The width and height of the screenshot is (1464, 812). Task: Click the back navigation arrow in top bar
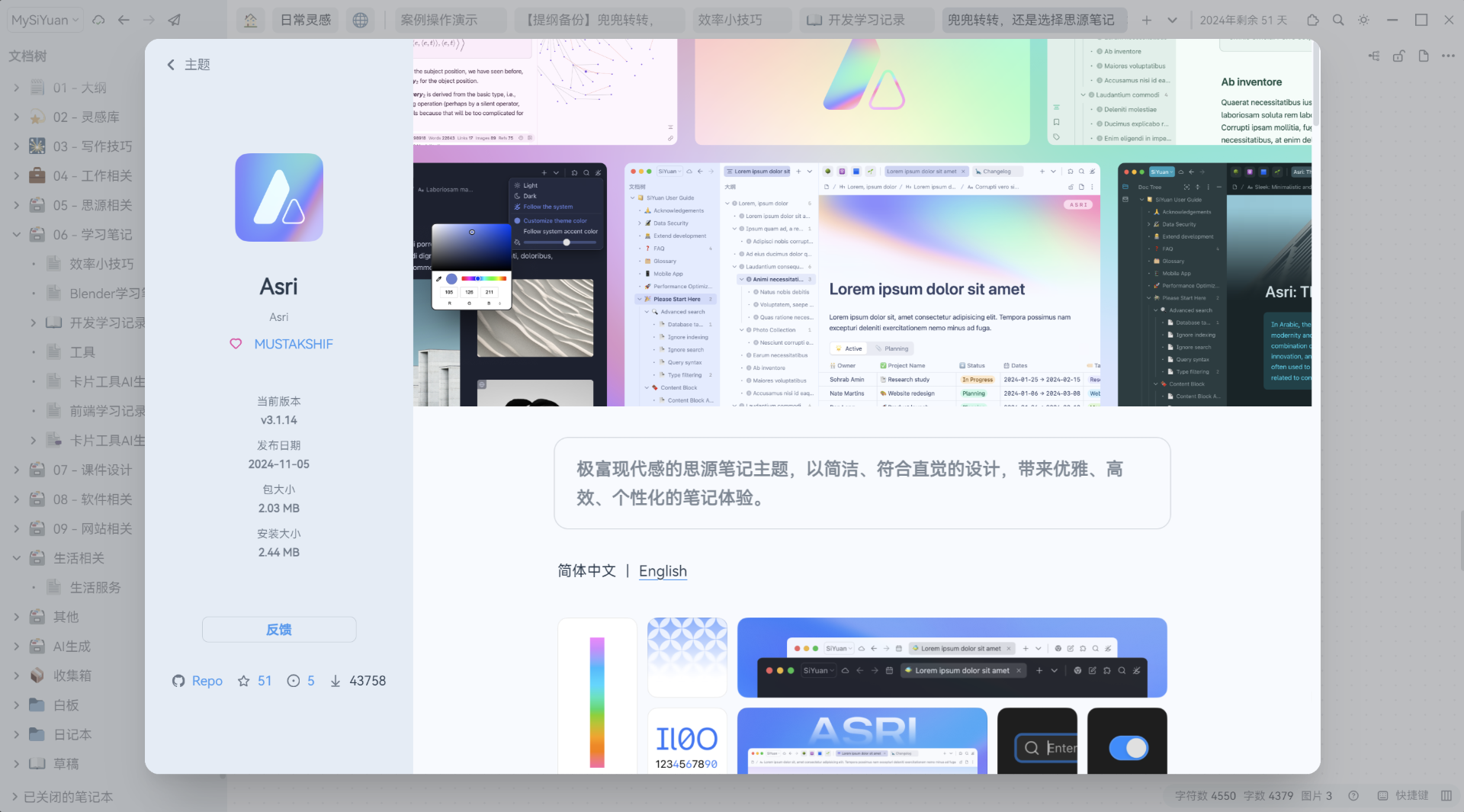point(124,20)
